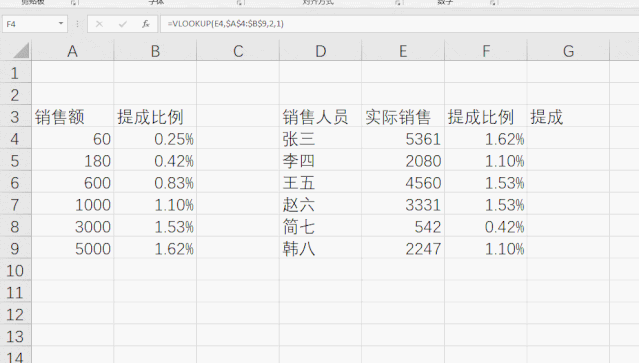Select cell with value 1000
The height and width of the screenshot is (363, 639).
pyautogui.click(x=73, y=205)
